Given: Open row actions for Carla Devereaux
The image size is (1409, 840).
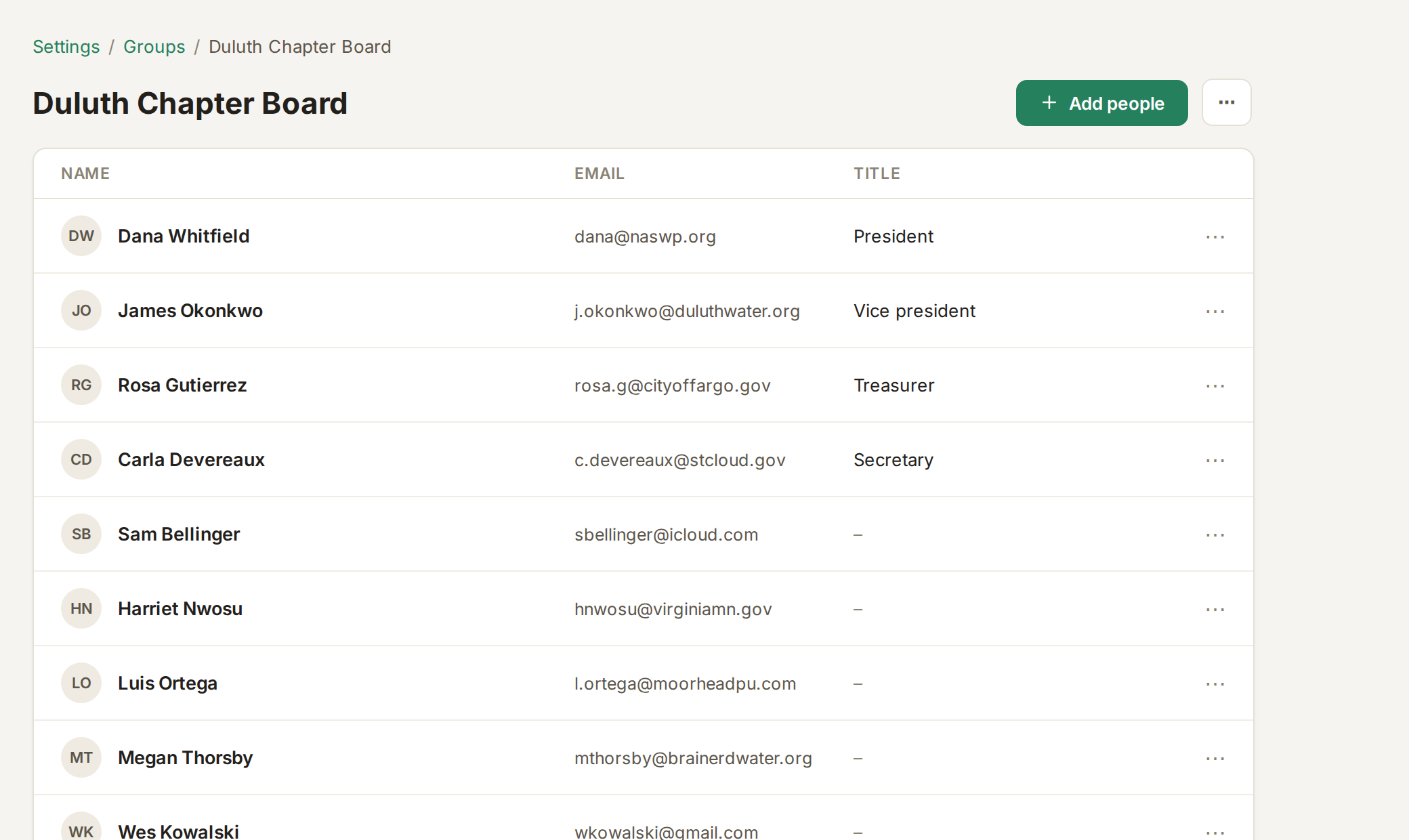Looking at the screenshot, I should [1215, 460].
